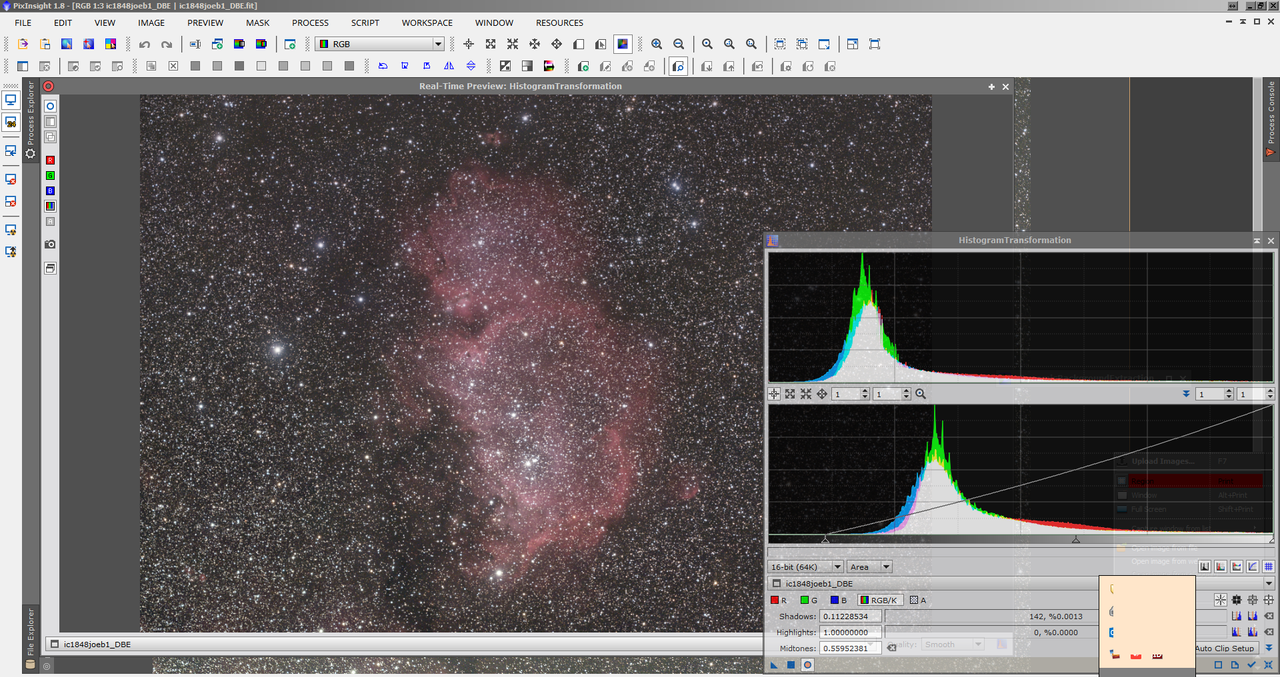Select RGB composite in preview sidebar
This screenshot has height=677, width=1280.
(50, 206)
